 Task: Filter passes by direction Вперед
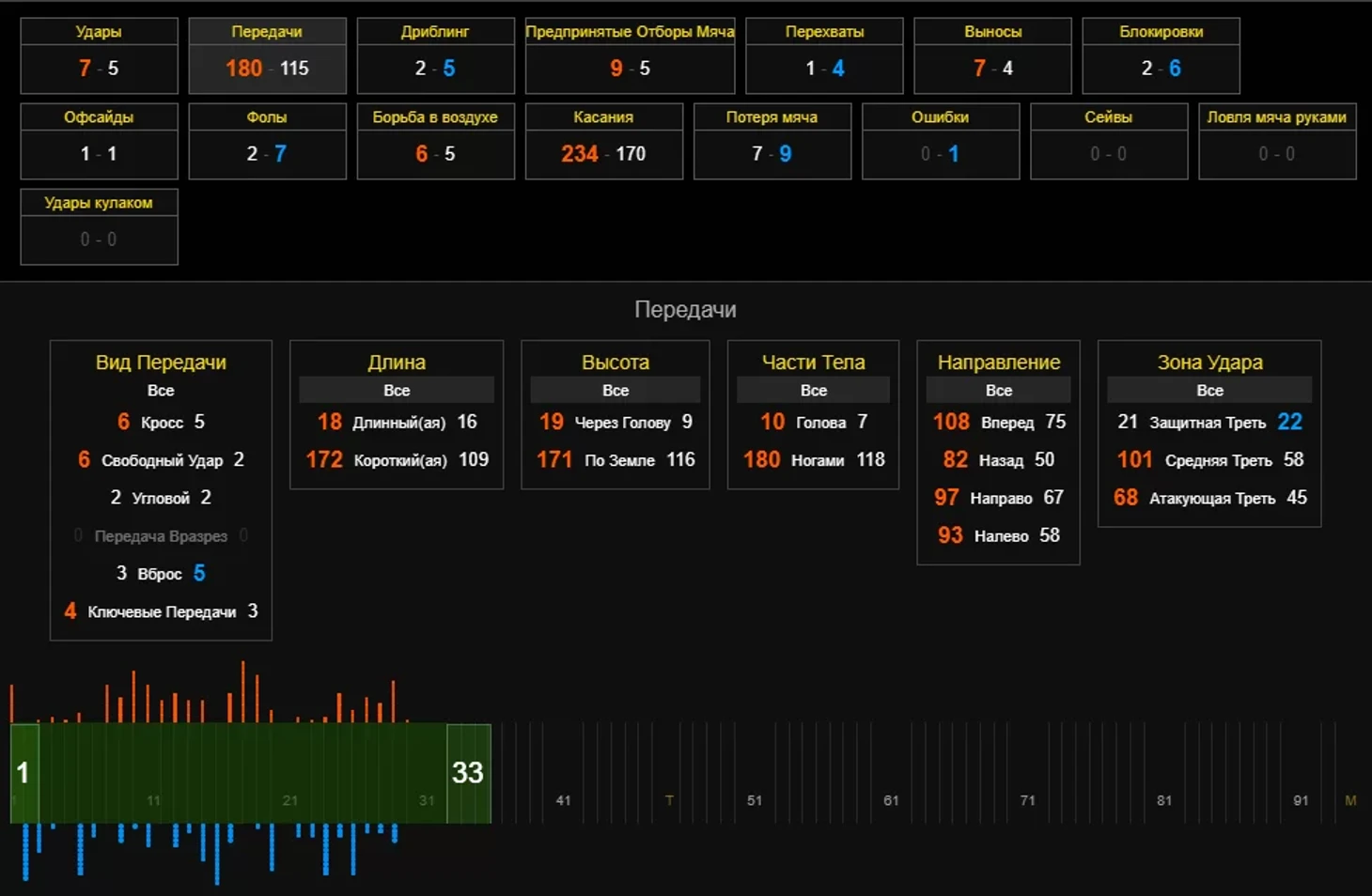[1006, 423]
